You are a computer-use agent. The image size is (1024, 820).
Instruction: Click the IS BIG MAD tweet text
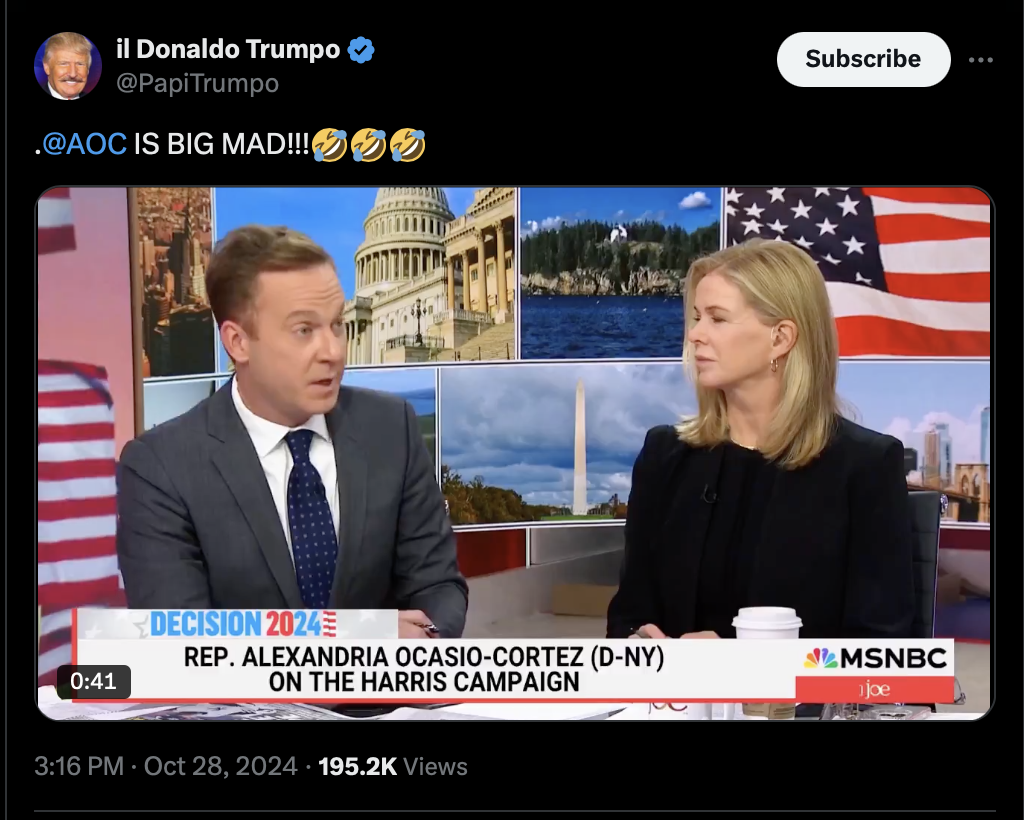click(221, 144)
